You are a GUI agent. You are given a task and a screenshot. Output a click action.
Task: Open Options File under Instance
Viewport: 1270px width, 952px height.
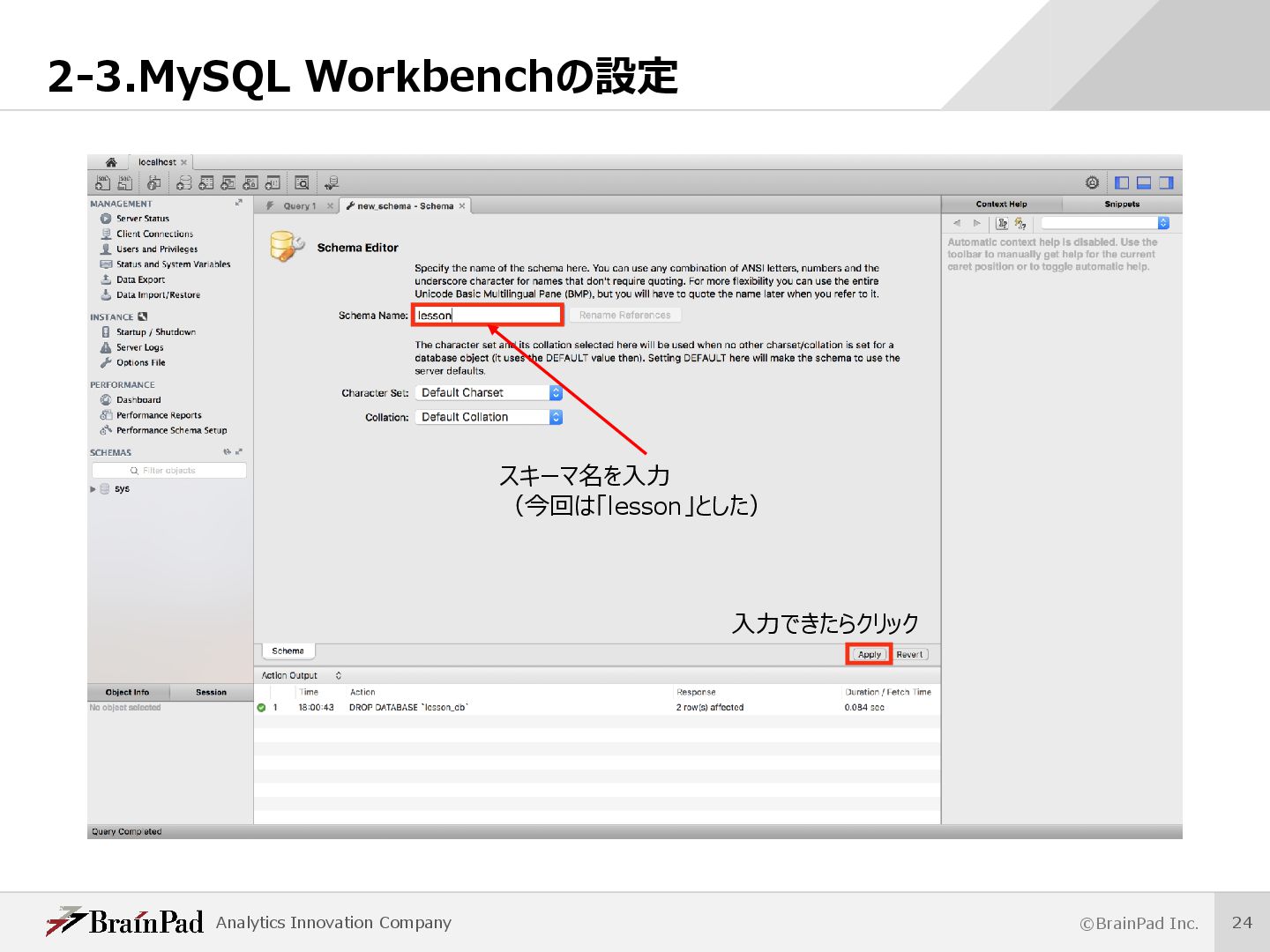pos(132,362)
